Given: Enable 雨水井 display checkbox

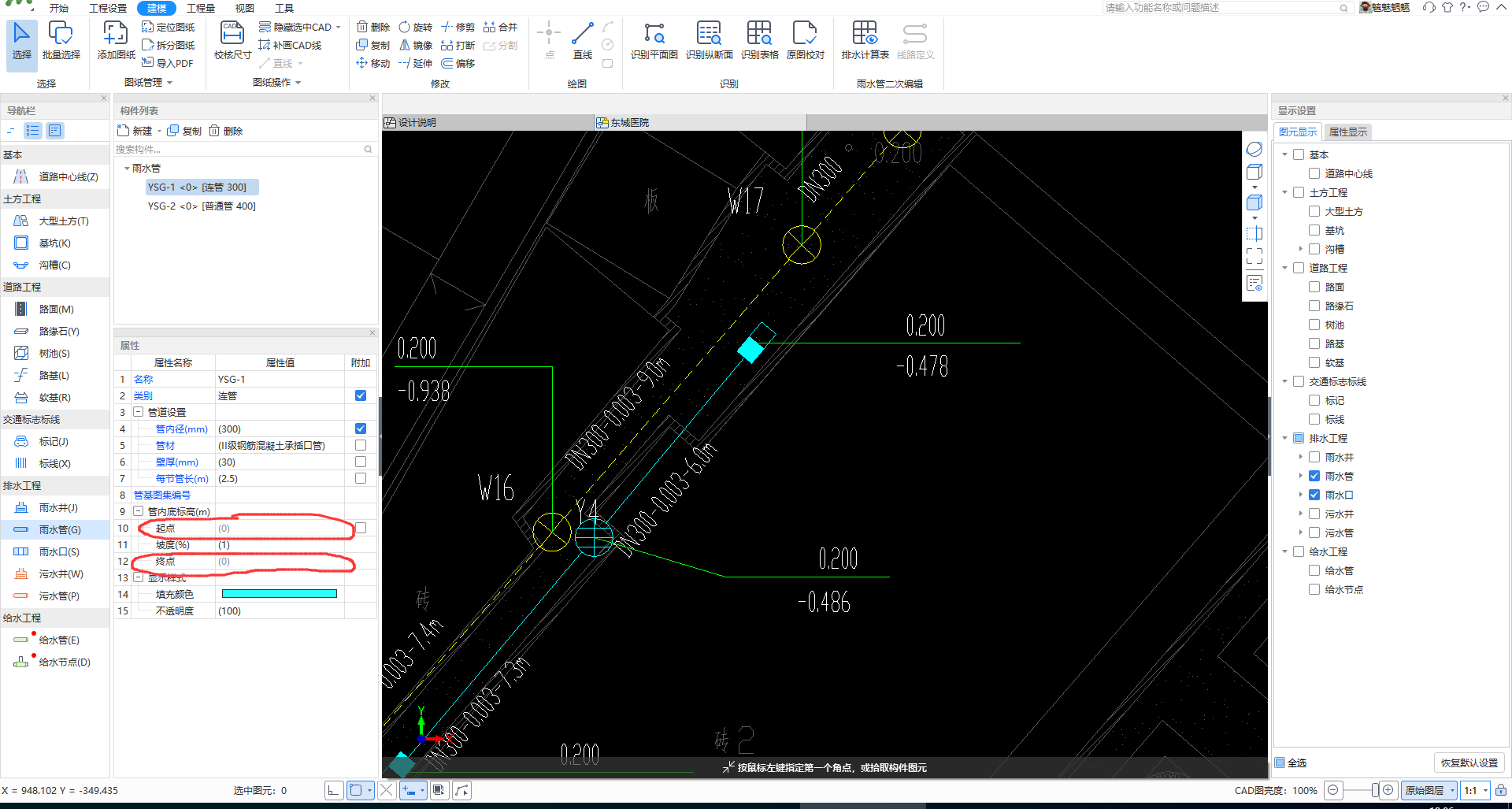Looking at the screenshot, I should tap(1314, 457).
